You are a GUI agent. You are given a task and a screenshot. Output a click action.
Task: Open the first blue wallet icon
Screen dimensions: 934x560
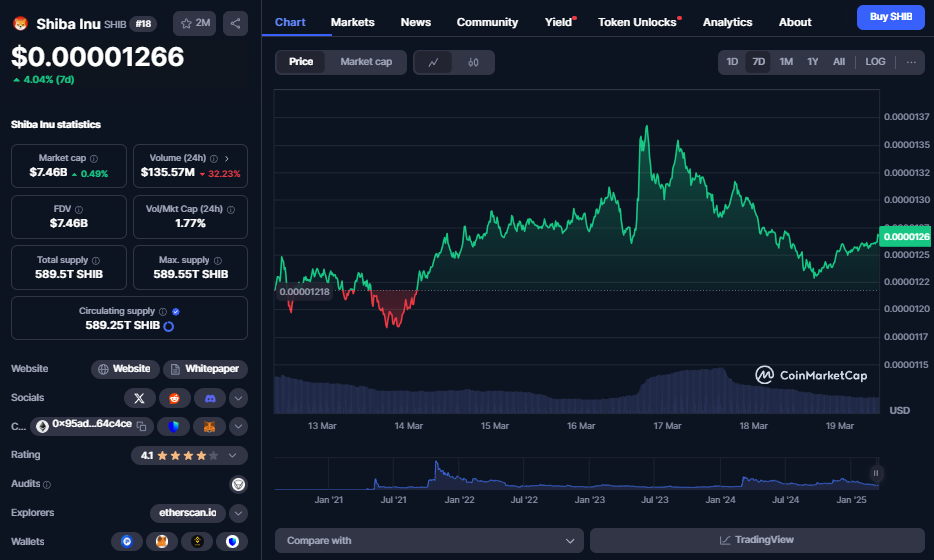tap(127, 542)
